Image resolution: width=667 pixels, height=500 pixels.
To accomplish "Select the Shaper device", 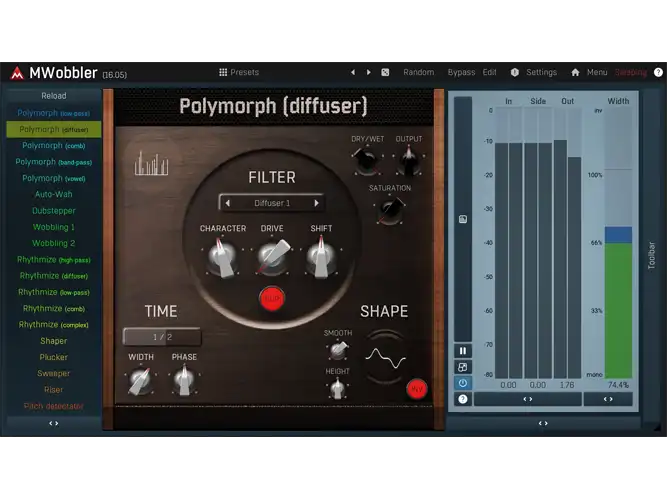I will tap(54, 341).
